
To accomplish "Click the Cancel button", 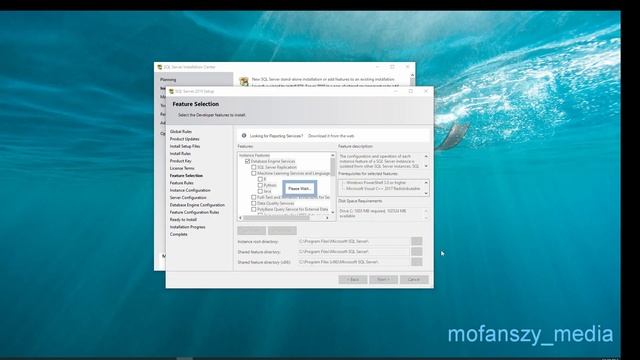I will point(414,280).
